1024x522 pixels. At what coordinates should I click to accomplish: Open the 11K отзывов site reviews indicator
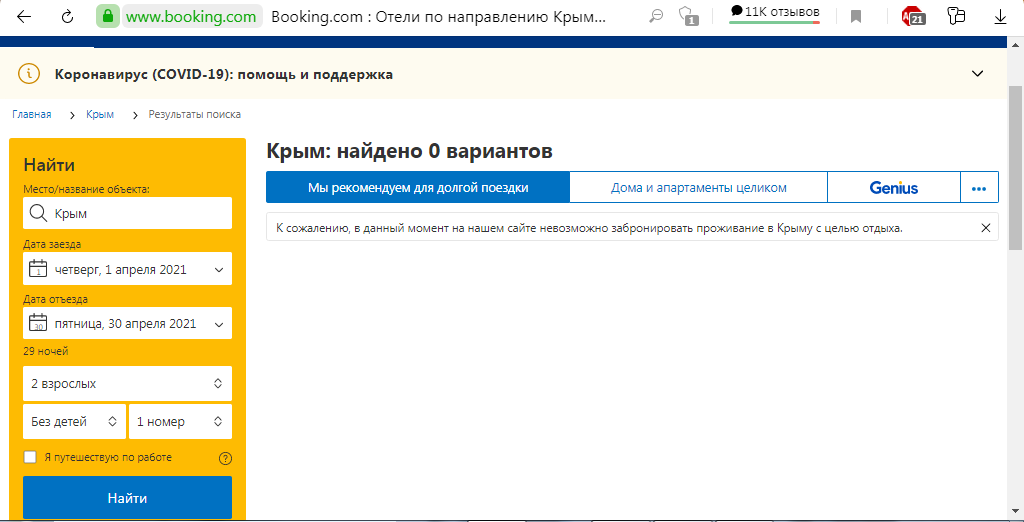[775, 14]
